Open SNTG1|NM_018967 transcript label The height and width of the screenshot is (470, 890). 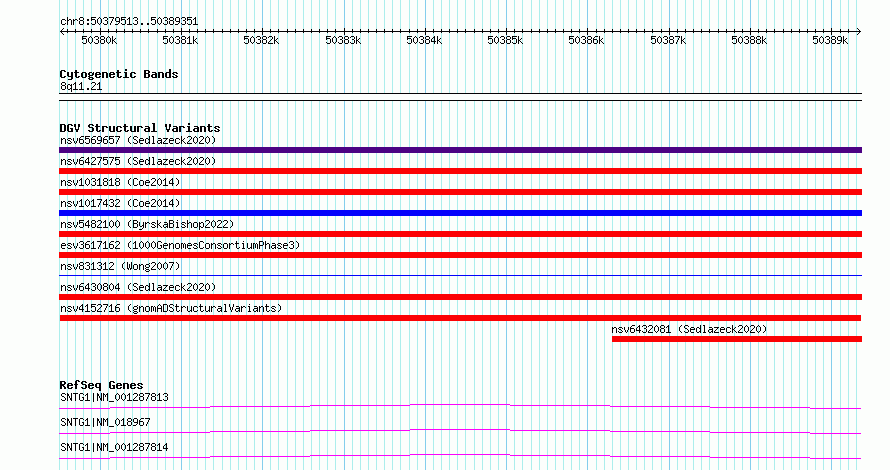(x=105, y=422)
